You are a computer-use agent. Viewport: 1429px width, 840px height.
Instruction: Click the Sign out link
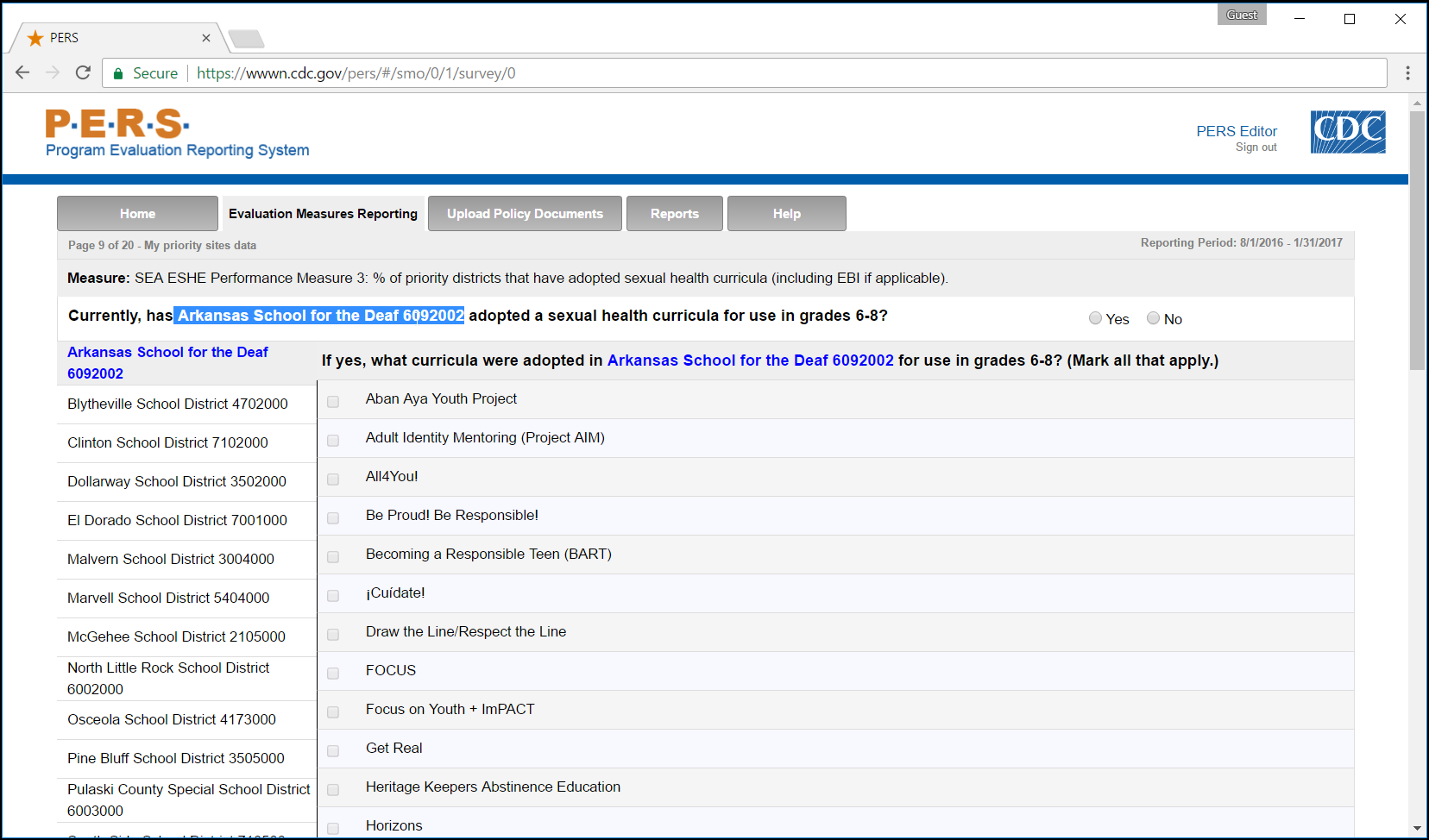[x=1256, y=147]
